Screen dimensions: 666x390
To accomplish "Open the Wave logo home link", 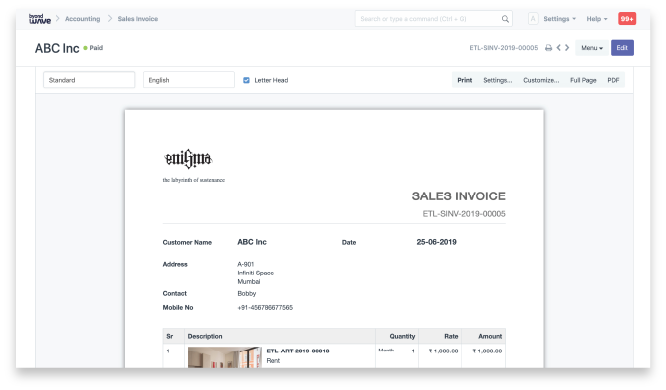I will click(40, 19).
